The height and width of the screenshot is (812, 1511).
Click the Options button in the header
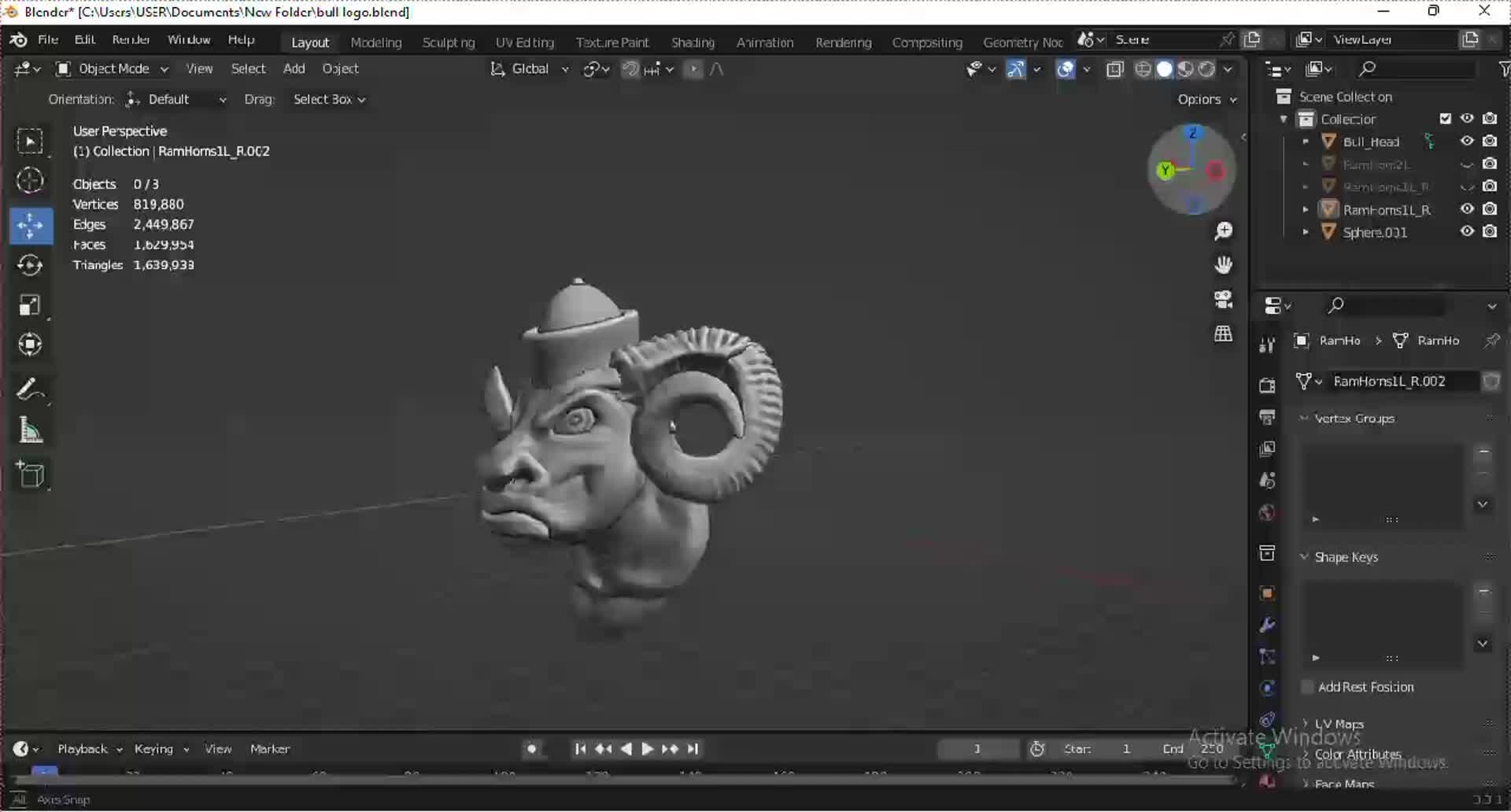pos(1200,99)
